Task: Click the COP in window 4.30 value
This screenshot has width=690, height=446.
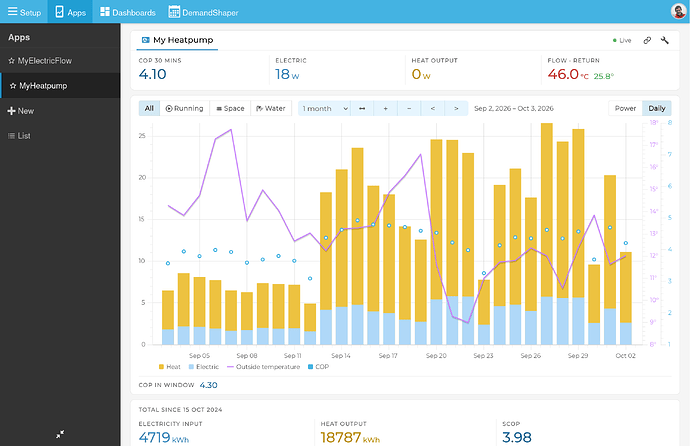Action: (208, 385)
